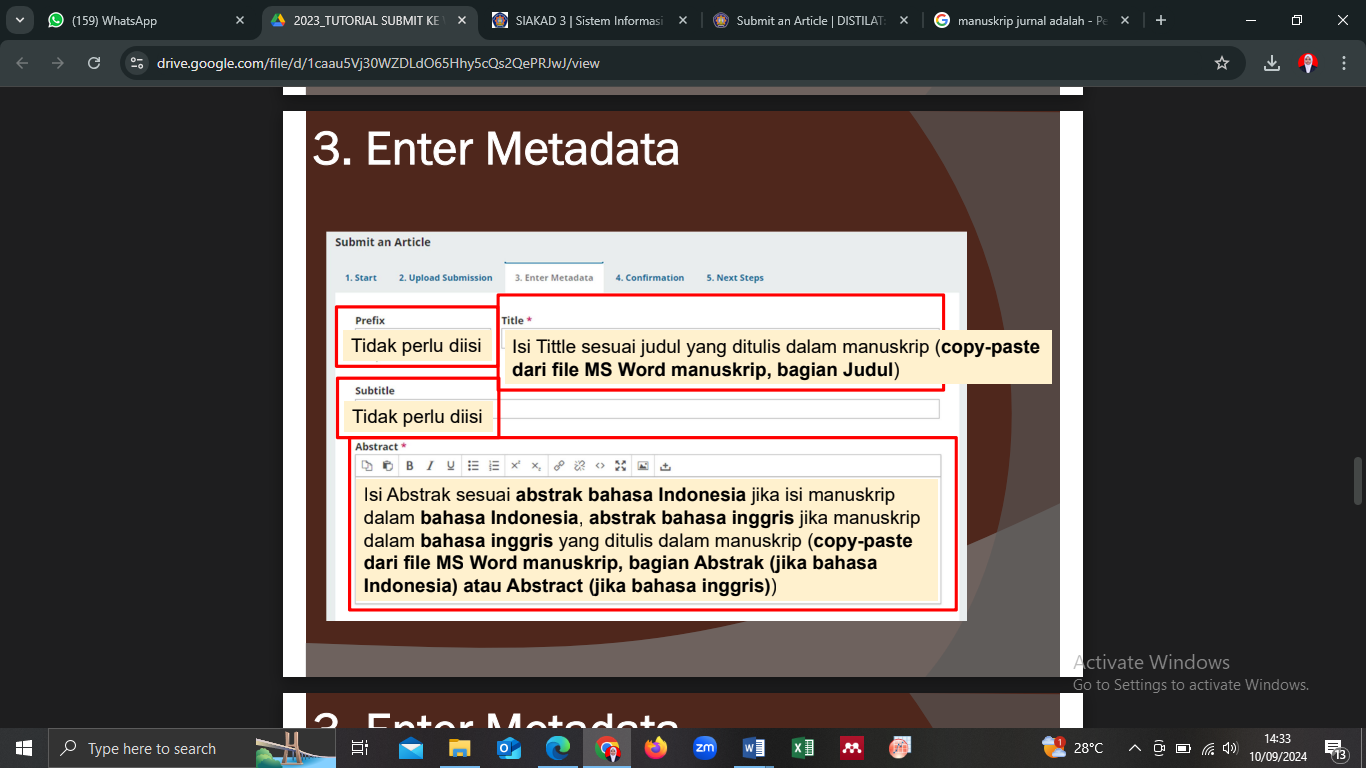This screenshot has height=768, width=1366.
Task: Click the 28°C weather widget
Action: click(x=1073, y=748)
